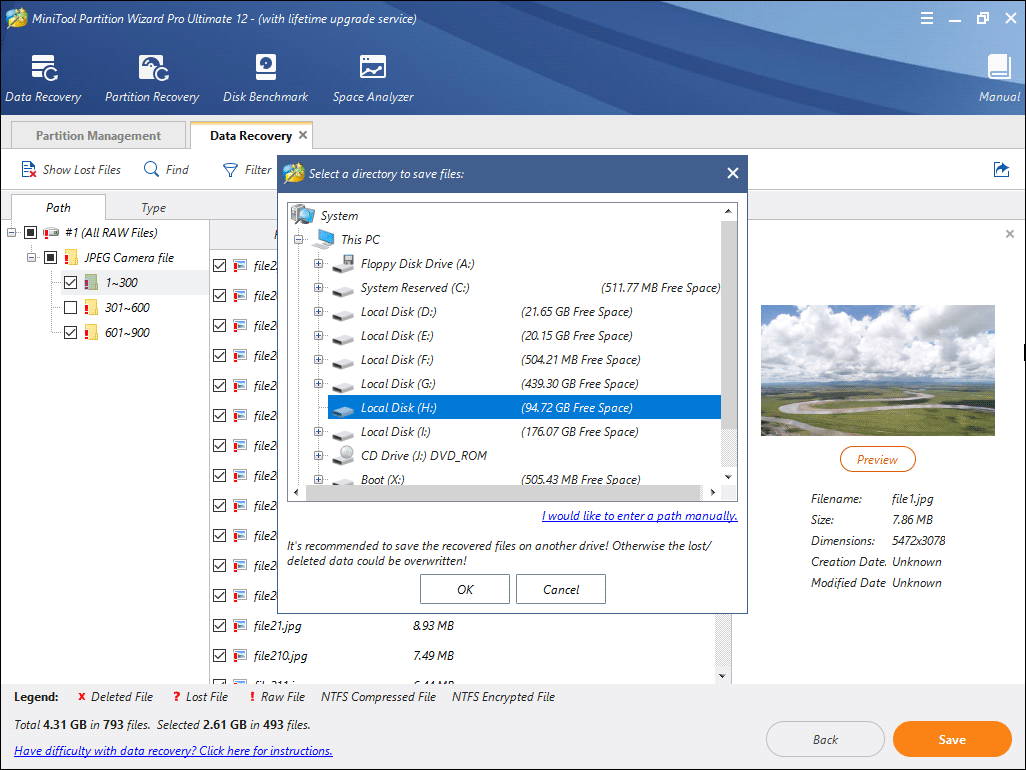Uncheck the 1~300 folder checkbox
This screenshot has width=1026, height=770.
(x=69, y=281)
